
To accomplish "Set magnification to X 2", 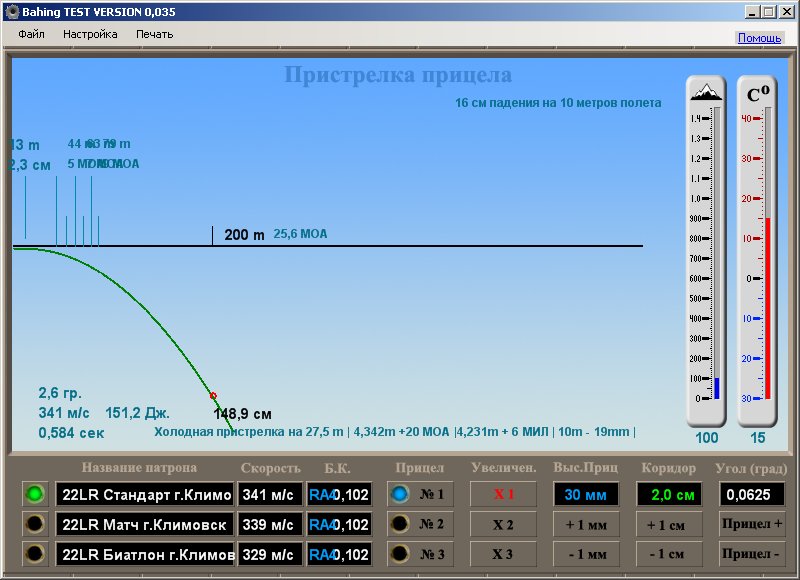I will pyautogui.click(x=504, y=524).
